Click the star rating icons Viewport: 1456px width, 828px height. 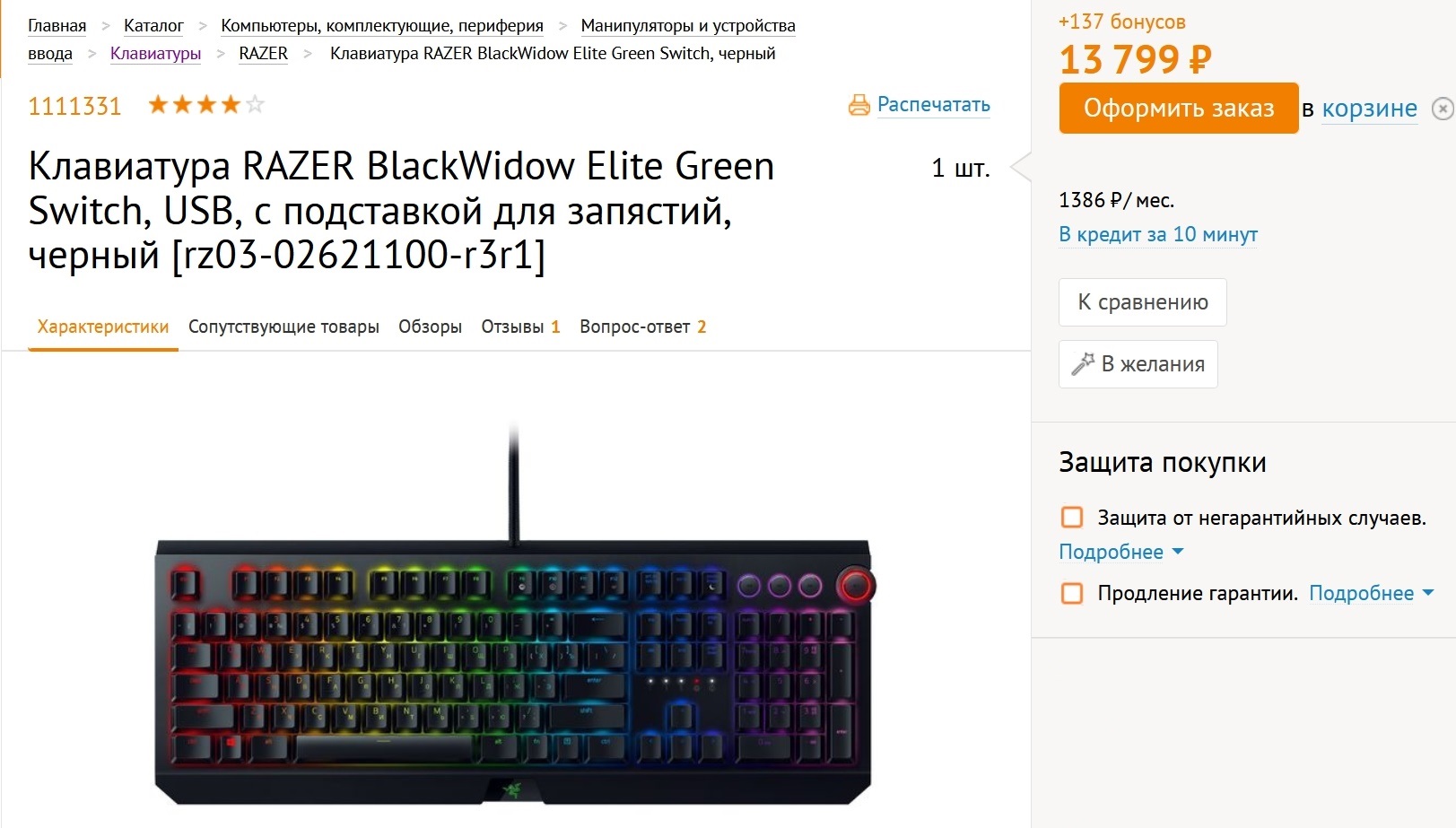[x=205, y=105]
